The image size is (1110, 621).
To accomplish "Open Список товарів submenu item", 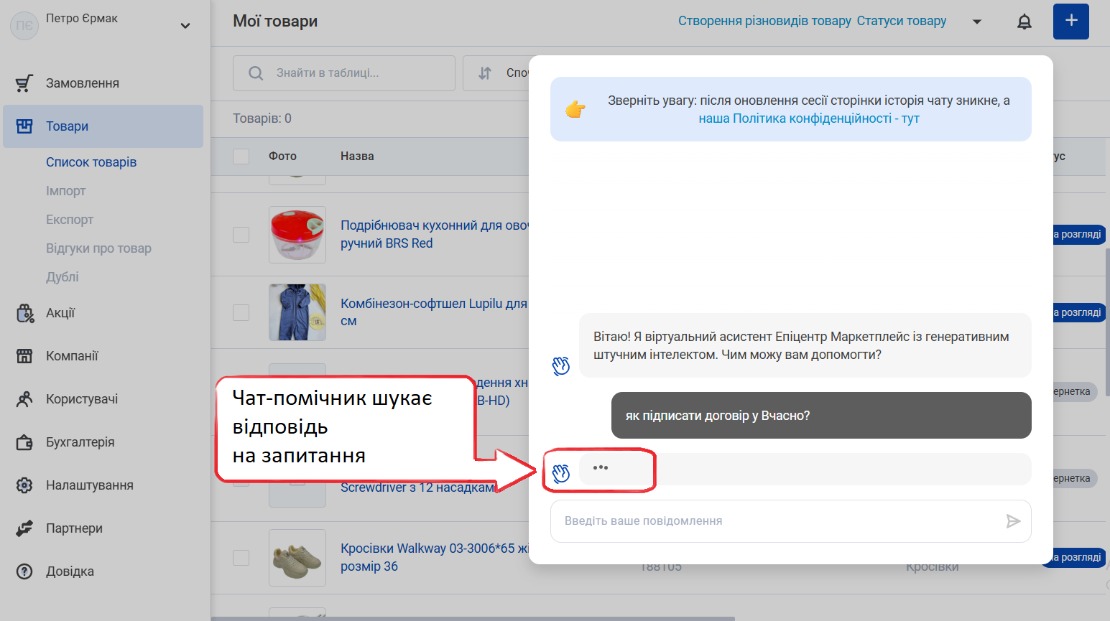I will coord(91,162).
